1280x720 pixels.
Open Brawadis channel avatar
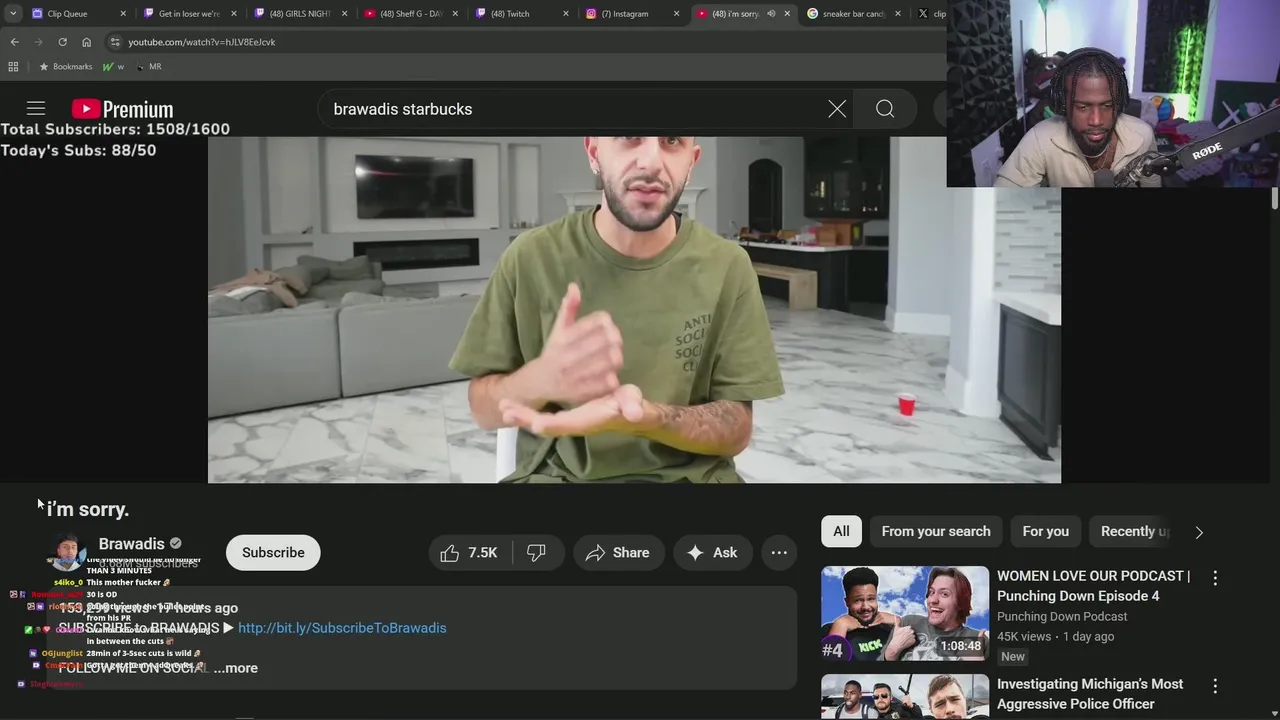tap(66, 553)
